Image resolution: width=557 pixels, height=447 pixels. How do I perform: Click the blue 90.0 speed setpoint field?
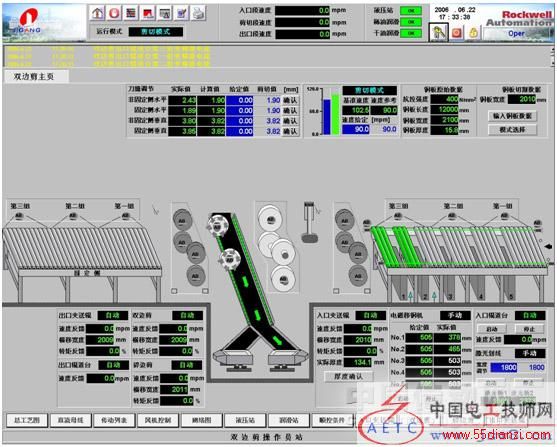click(356, 129)
